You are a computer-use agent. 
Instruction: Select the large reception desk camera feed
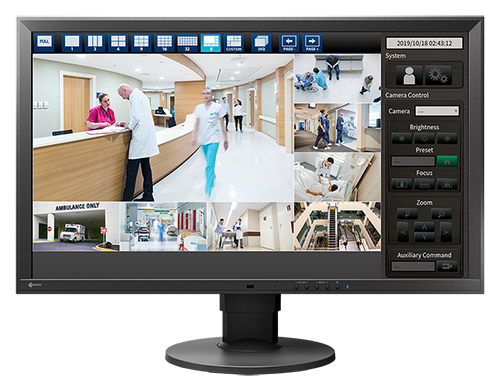click(x=163, y=128)
